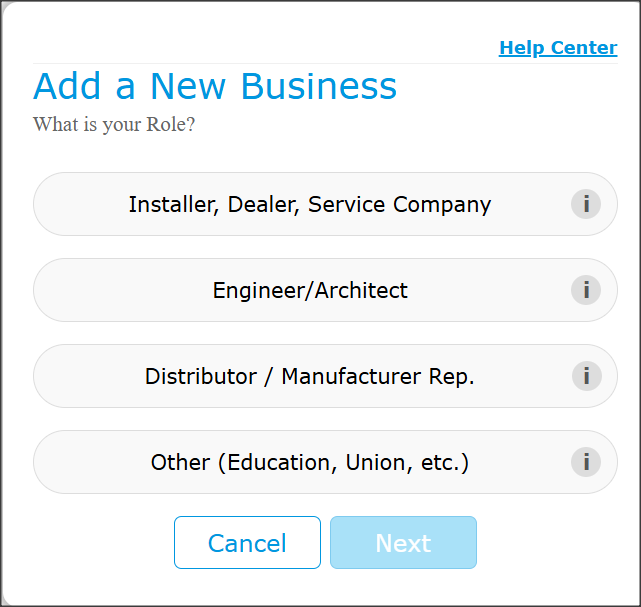
Task: View details about the Engineer/Architect role type
Action: (585, 290)
